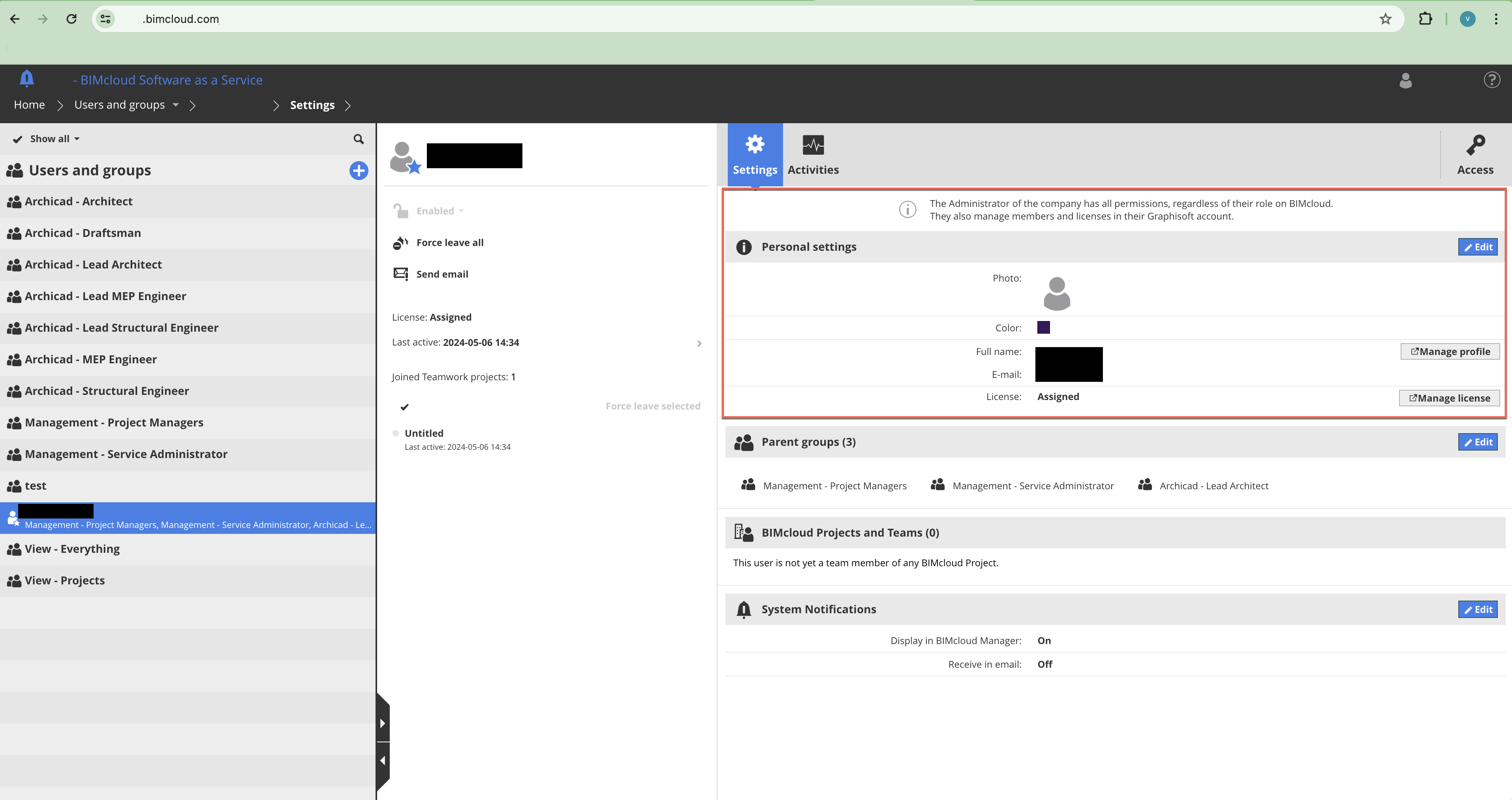The image size is (1512, 800).
Task: Go to Home breadcrumb
Action: [x=29, y=105]
